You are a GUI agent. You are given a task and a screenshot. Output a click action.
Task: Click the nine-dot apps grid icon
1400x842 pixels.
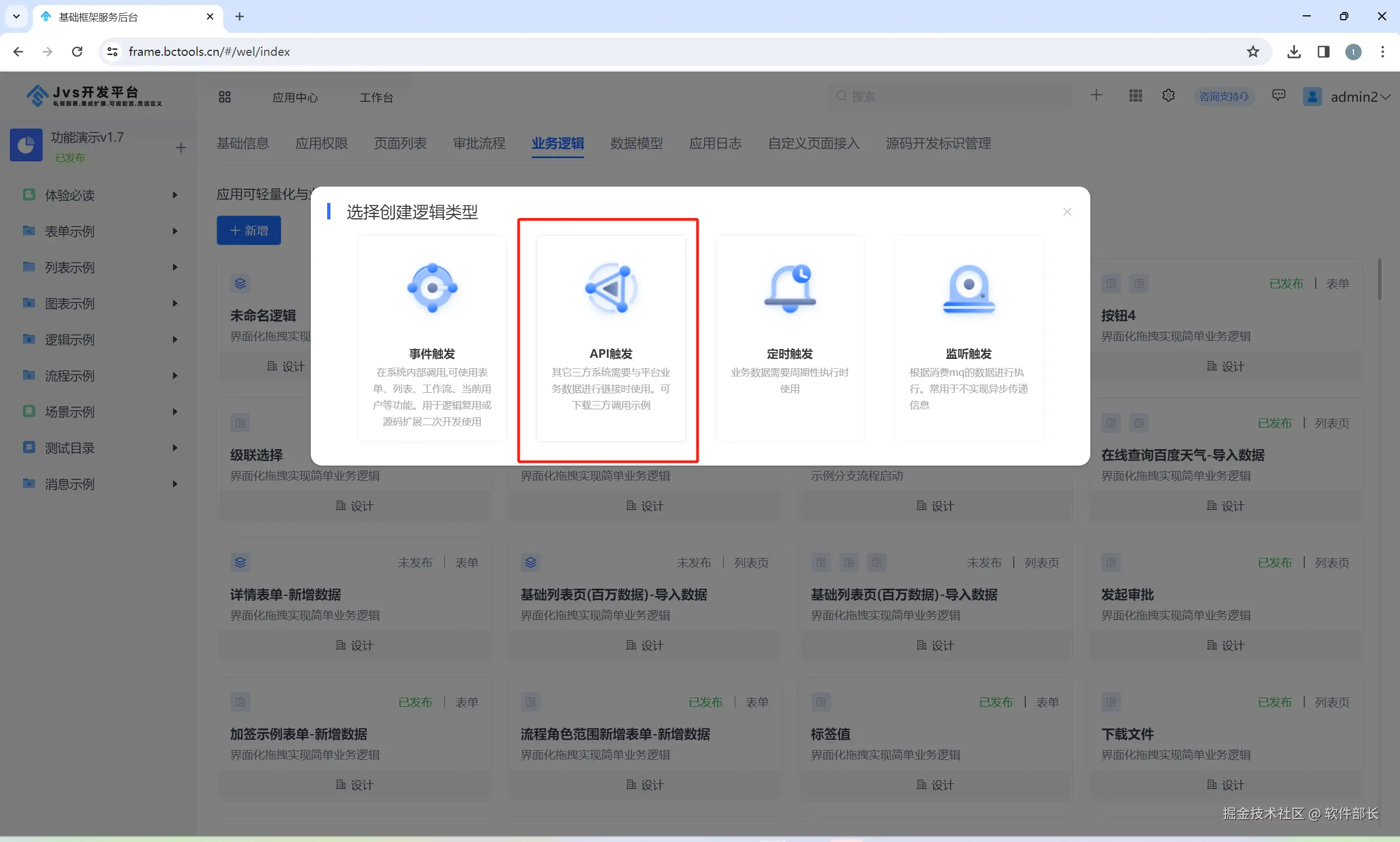[x=1136, y=96]
